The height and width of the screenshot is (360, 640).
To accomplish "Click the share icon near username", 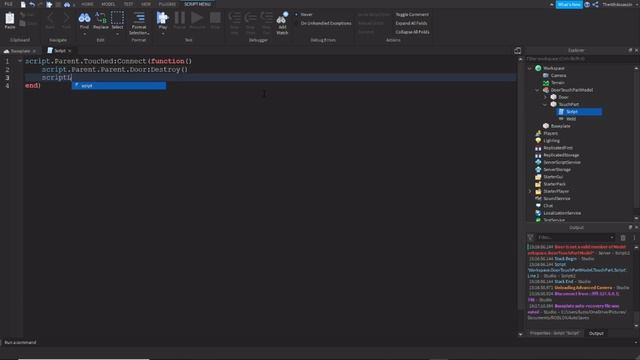I will [596, 4].
